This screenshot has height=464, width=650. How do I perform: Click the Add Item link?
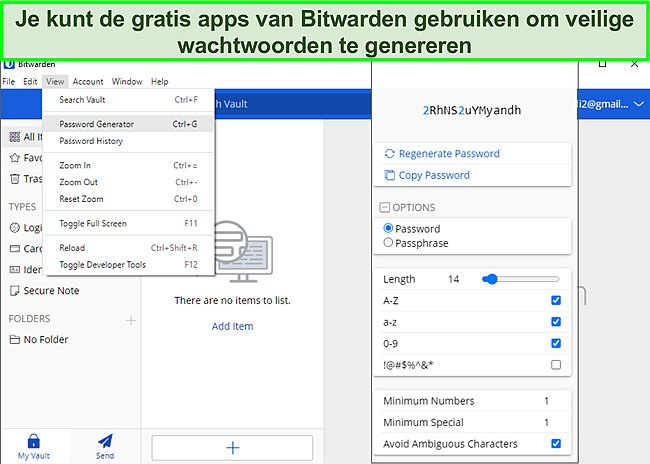[233, 326]
